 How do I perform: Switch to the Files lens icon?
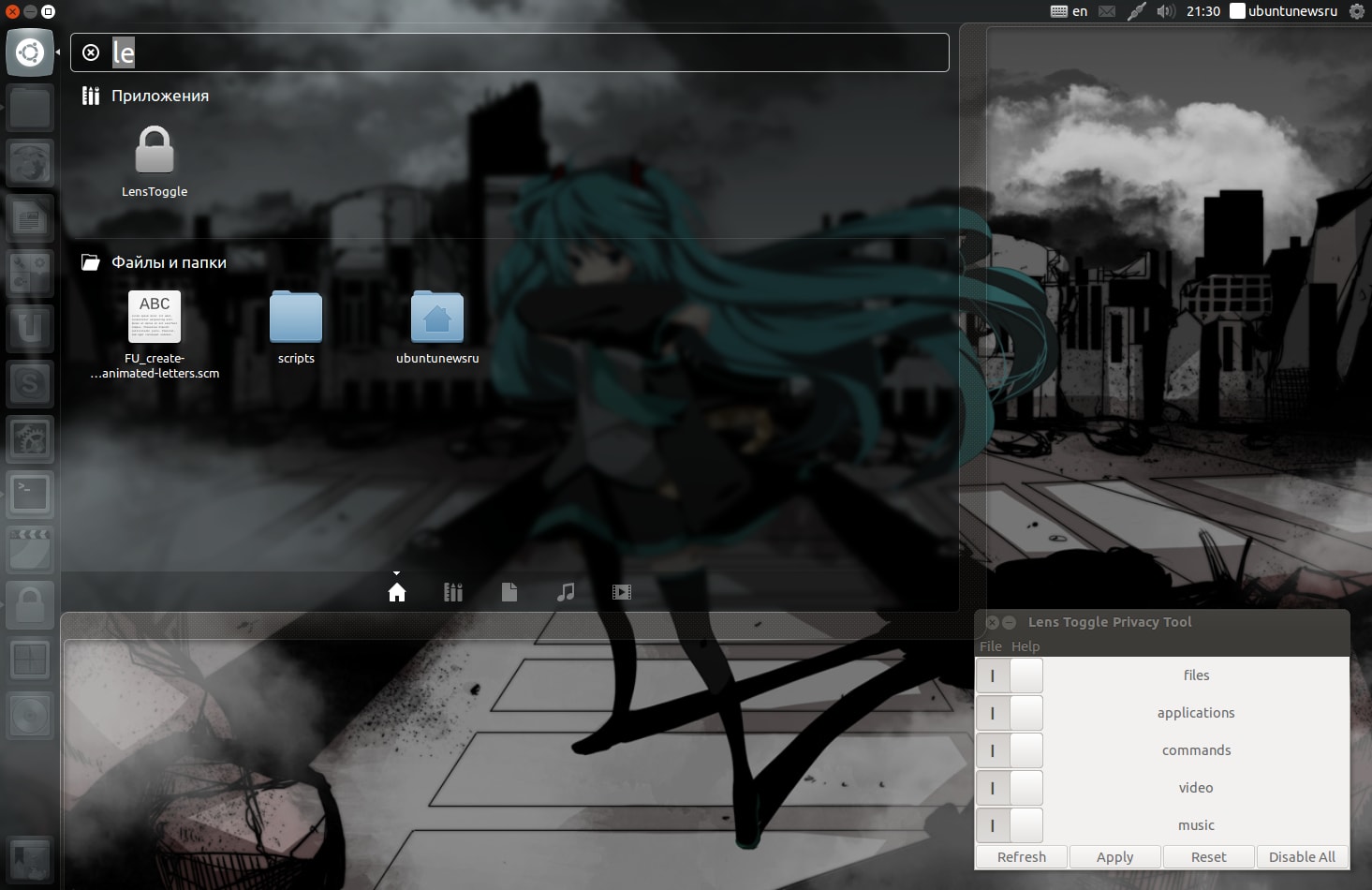(509, 592)
